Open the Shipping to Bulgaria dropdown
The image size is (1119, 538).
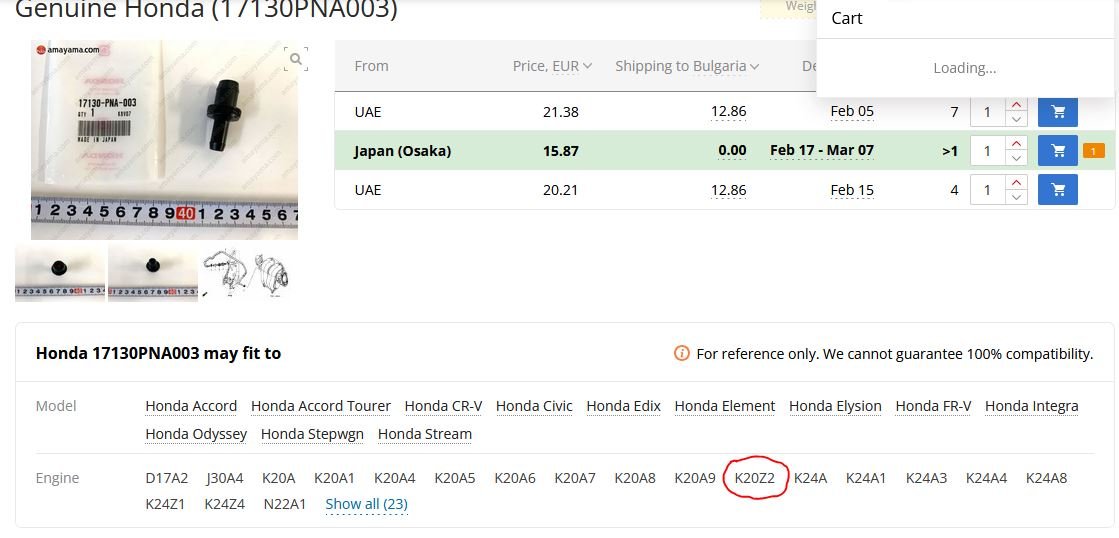click(x=686, y=66)
